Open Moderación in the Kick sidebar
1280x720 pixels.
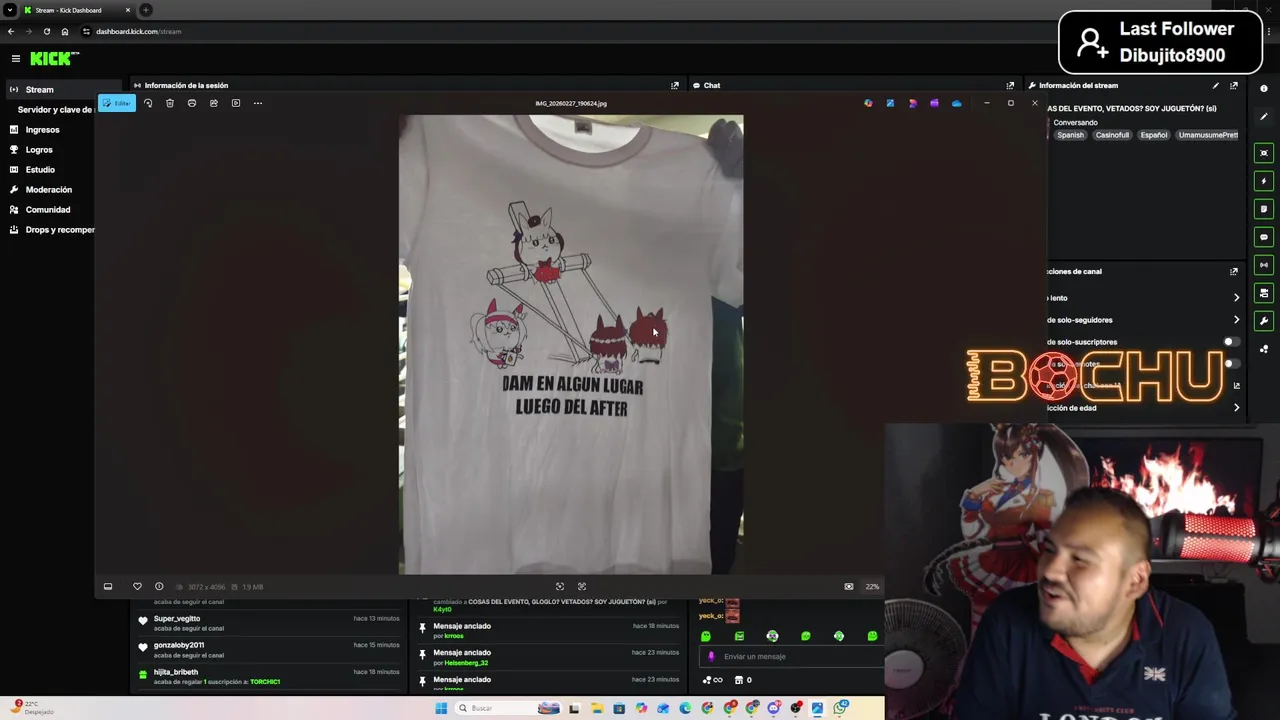48,190
